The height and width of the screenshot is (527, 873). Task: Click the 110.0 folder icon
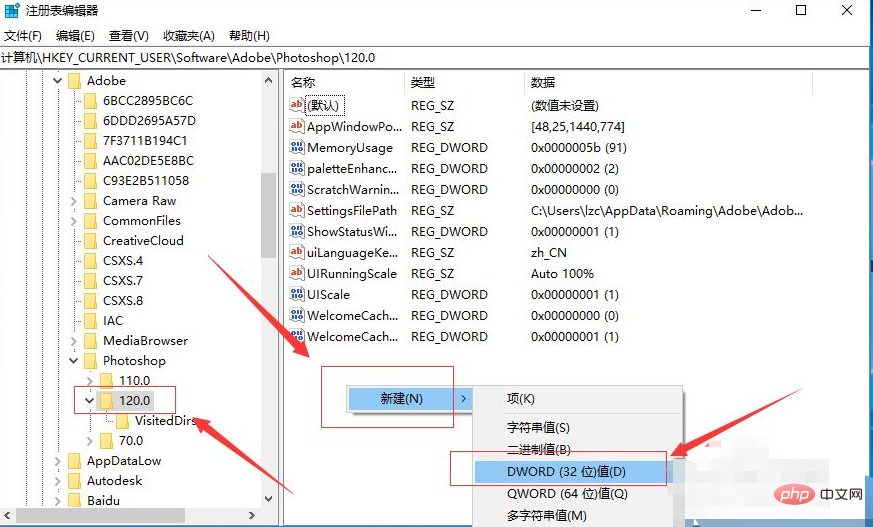point(106,381)
